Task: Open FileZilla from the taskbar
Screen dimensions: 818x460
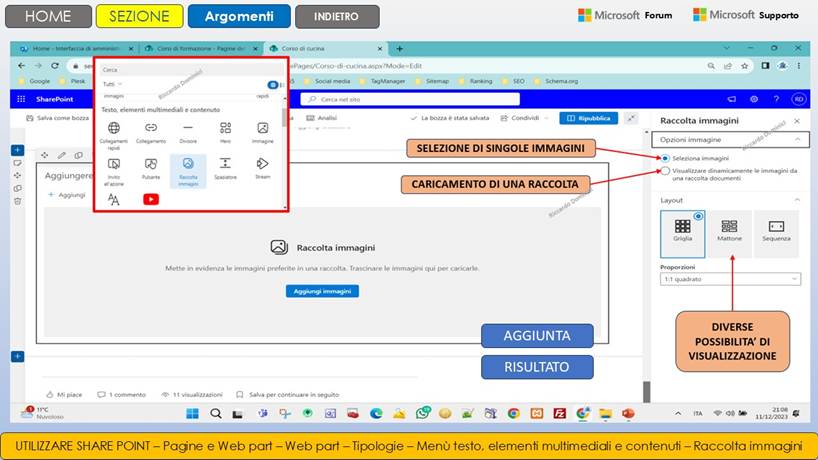Action: [560, 414]
